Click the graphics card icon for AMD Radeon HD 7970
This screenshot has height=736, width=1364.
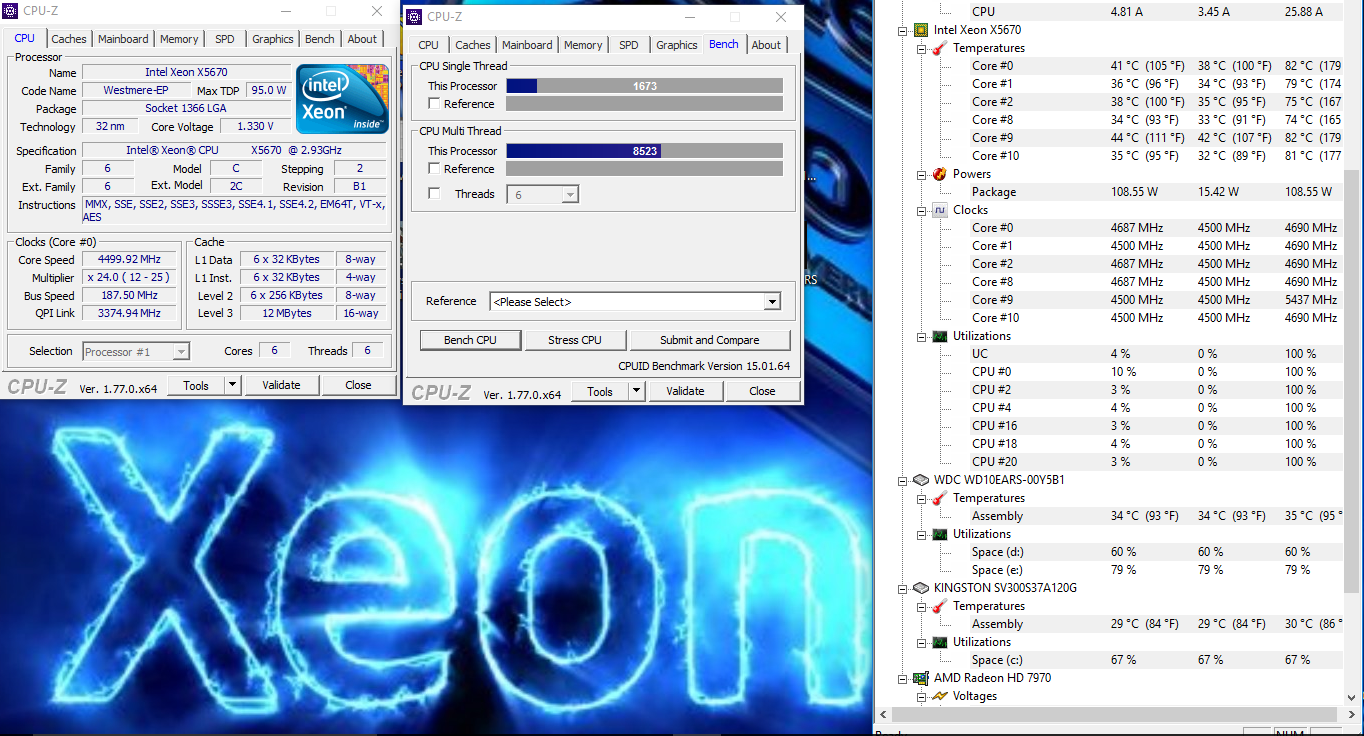920,678
